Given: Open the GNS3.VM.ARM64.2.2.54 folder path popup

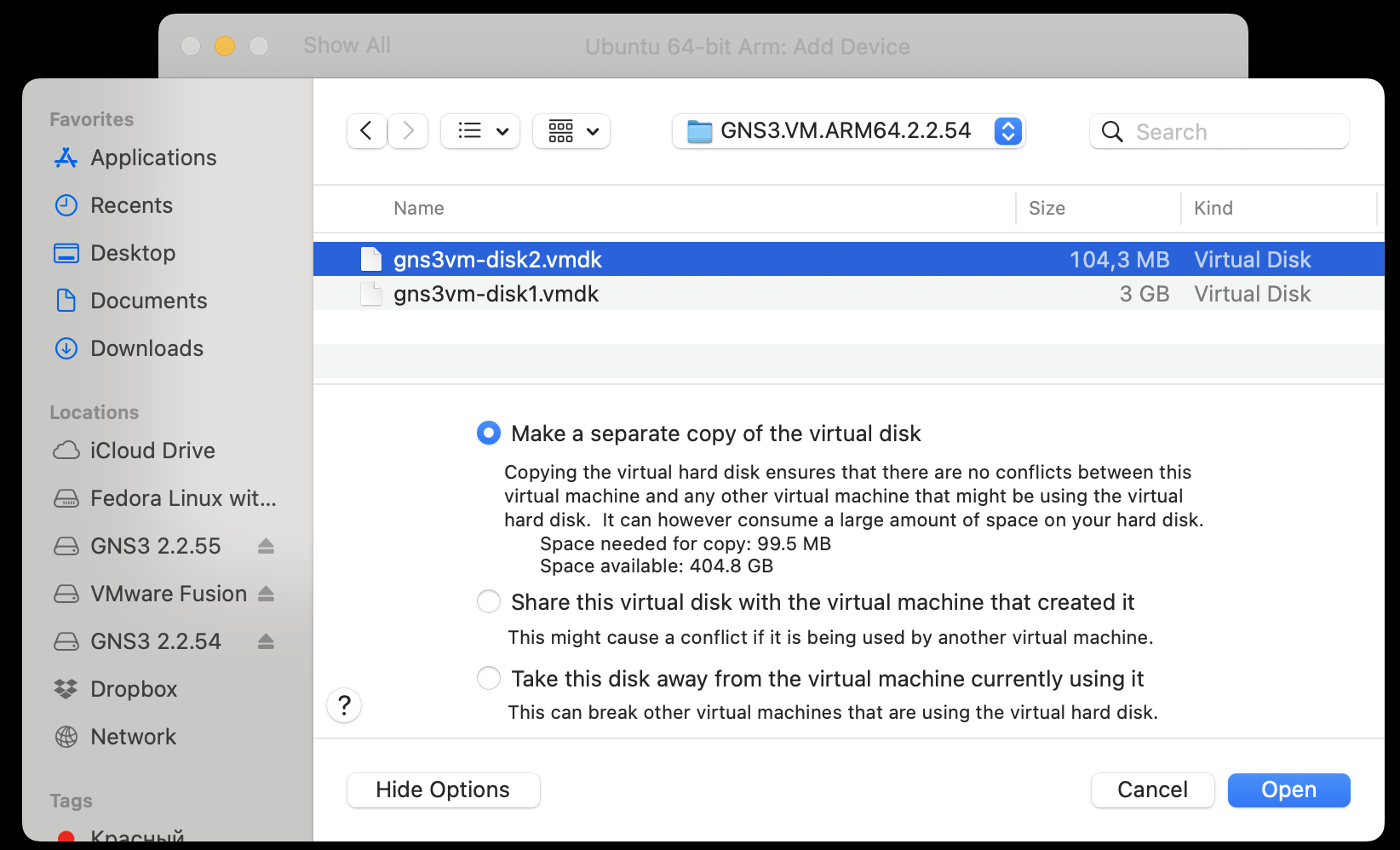Looking at the screenshot, I should pyautogui.click(x=848, y=131).
